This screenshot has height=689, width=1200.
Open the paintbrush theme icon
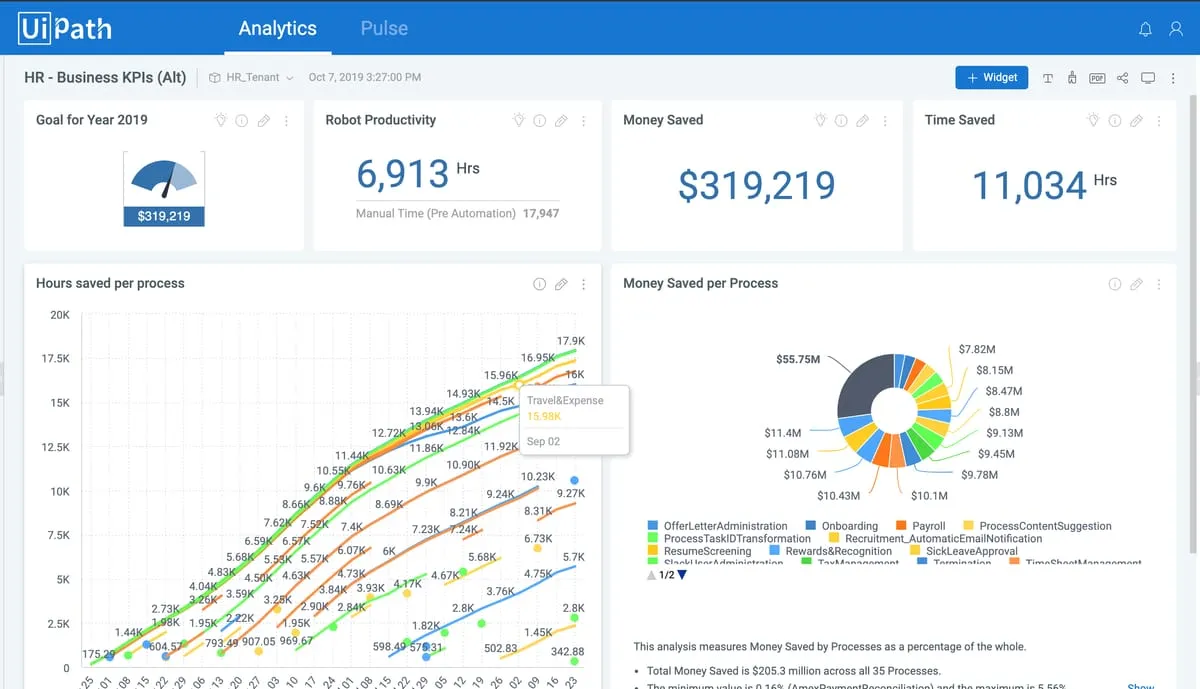(x=1071, y=78)
